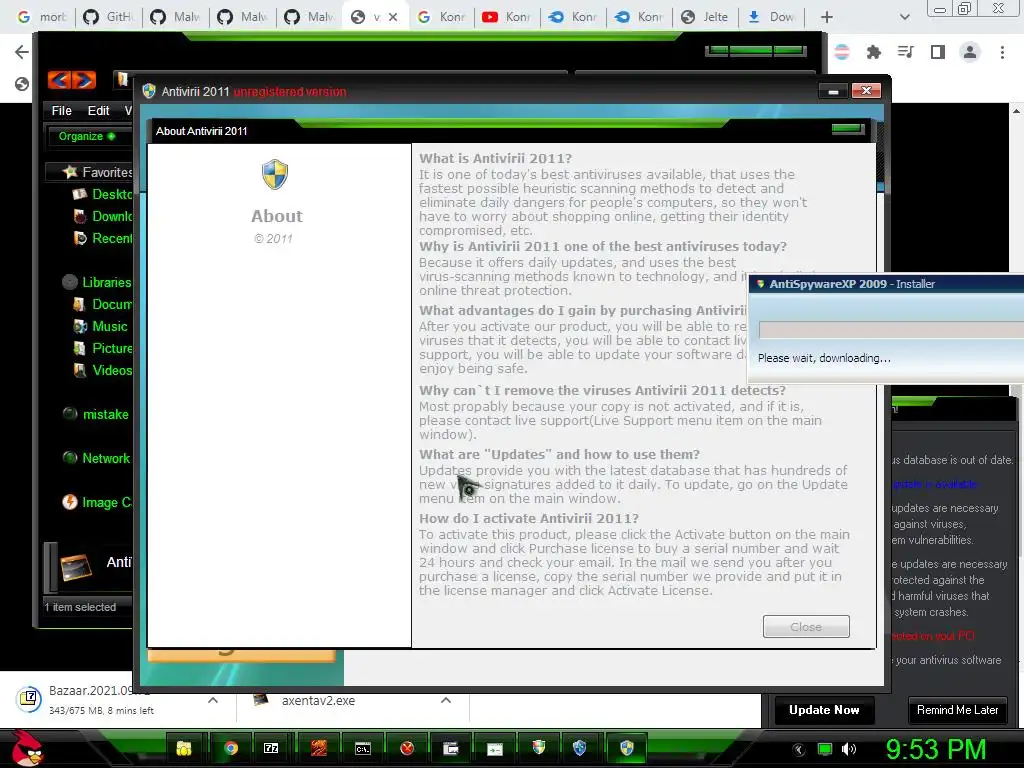
Task: Click the Angry Birds start button
Action: pyautogui.click(x=27, y=748)
